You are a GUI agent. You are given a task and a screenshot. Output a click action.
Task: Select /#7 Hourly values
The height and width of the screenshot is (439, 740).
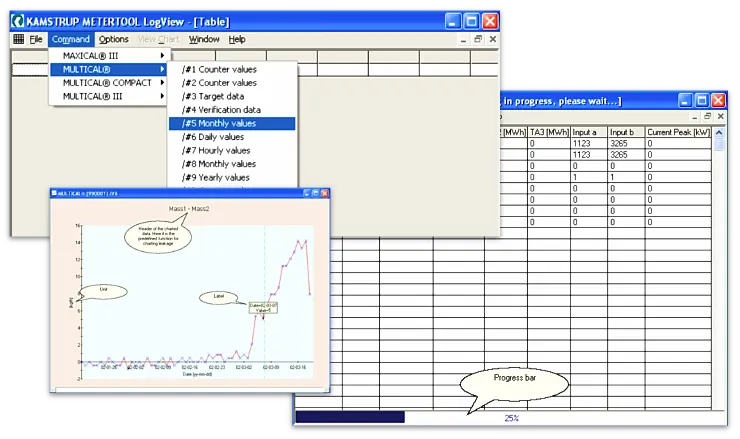click(232, 151)
